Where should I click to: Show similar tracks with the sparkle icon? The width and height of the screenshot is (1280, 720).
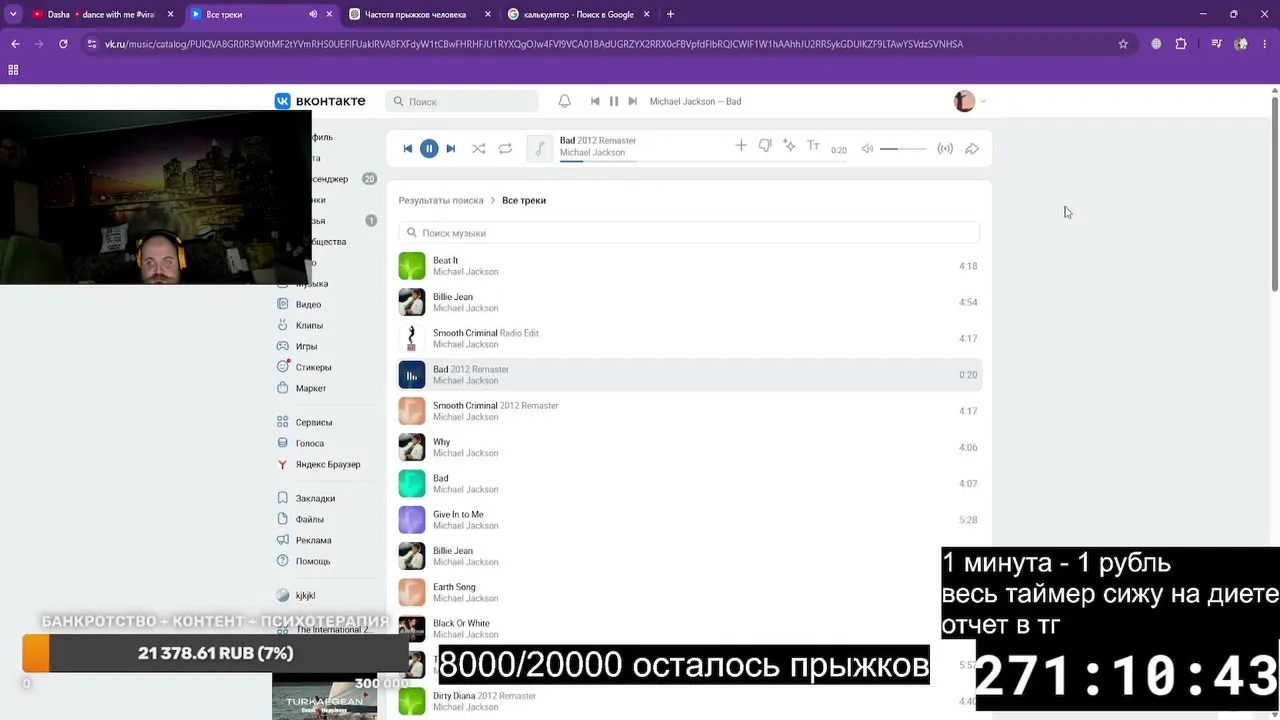(789, 146)
